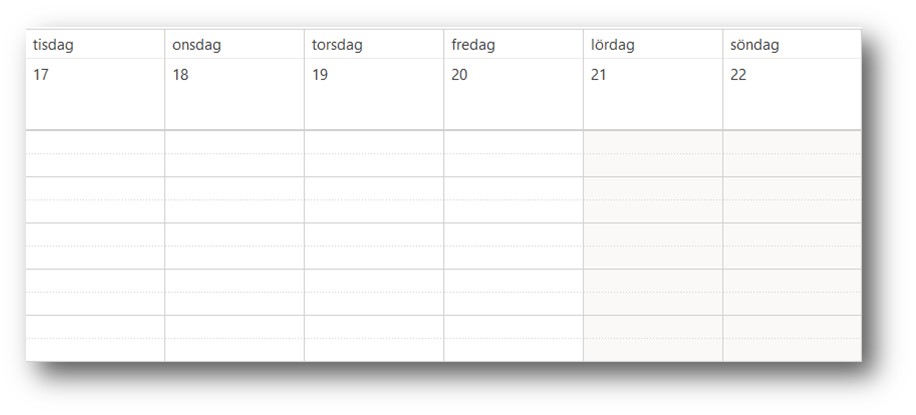Select date number 18 under onsdag
This screenshot has width=916, height=415.
click(181, 75)
